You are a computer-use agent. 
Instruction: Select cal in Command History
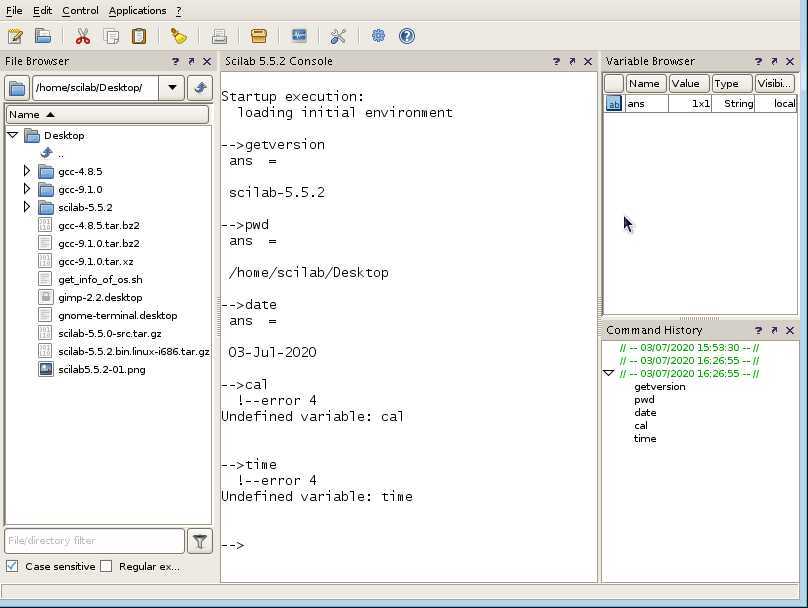point(641,426)
